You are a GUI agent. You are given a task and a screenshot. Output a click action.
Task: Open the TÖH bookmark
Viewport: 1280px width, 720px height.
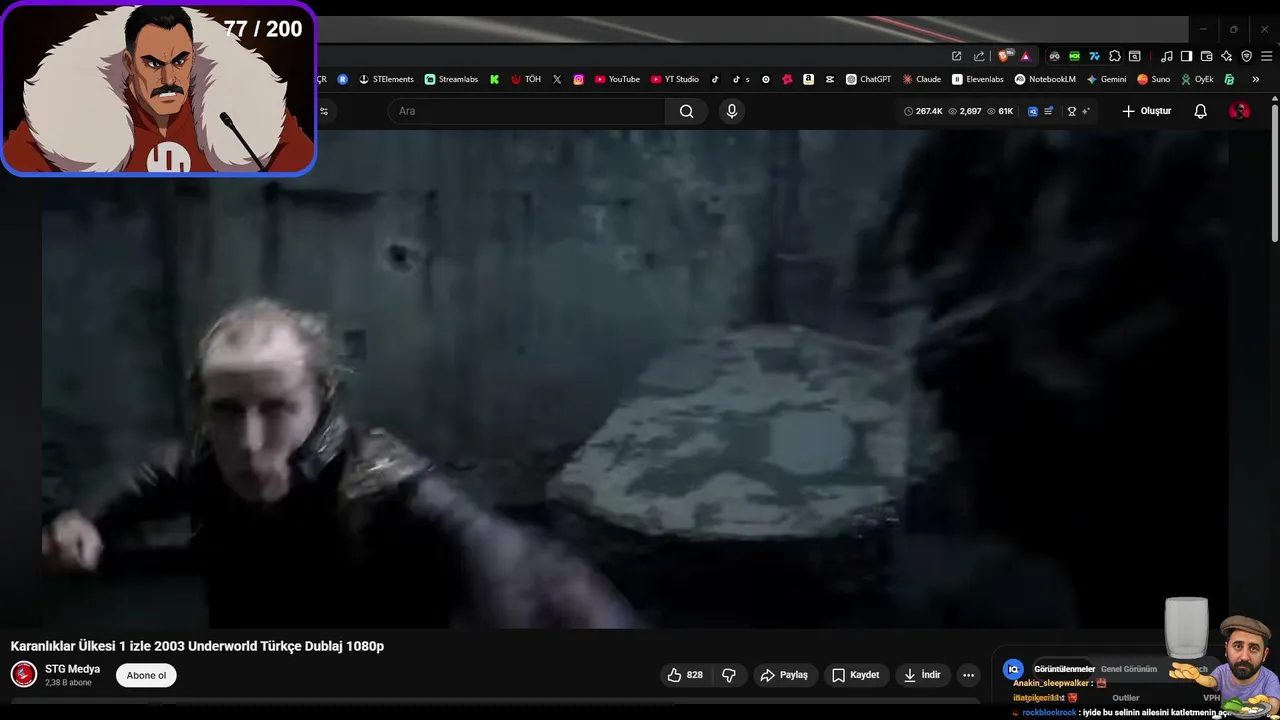526,79
